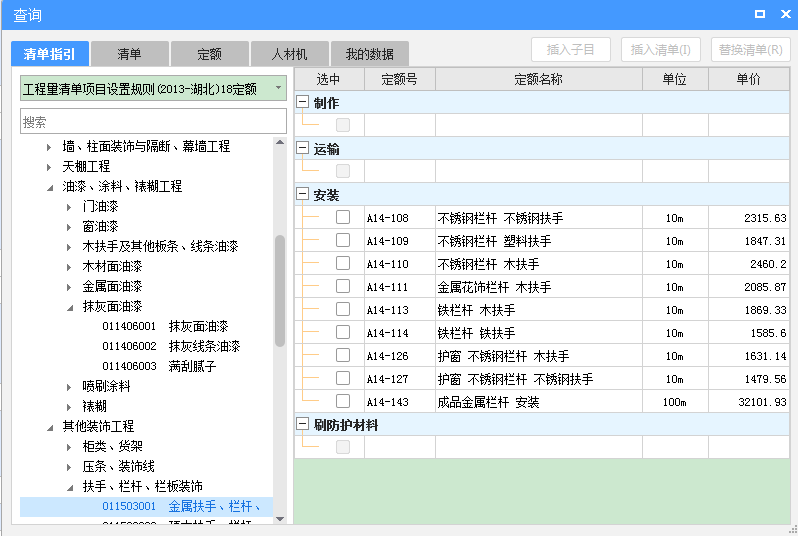Viewport: 798px width, 536px height.
Task: Click the 定额名称 column header
Action: pos(538,79)
